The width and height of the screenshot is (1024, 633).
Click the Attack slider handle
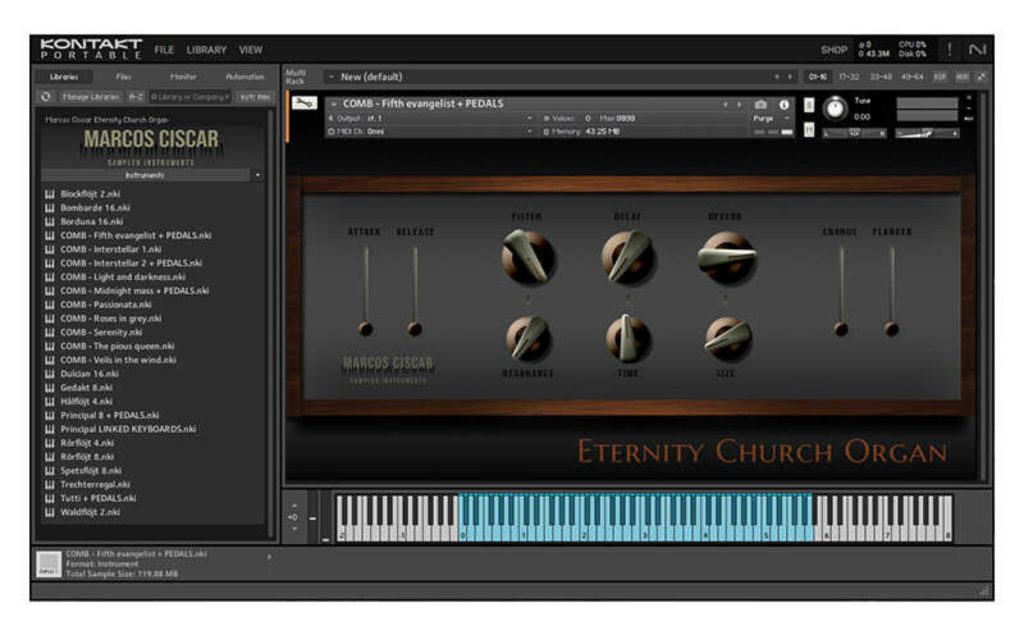coord(366,329)
